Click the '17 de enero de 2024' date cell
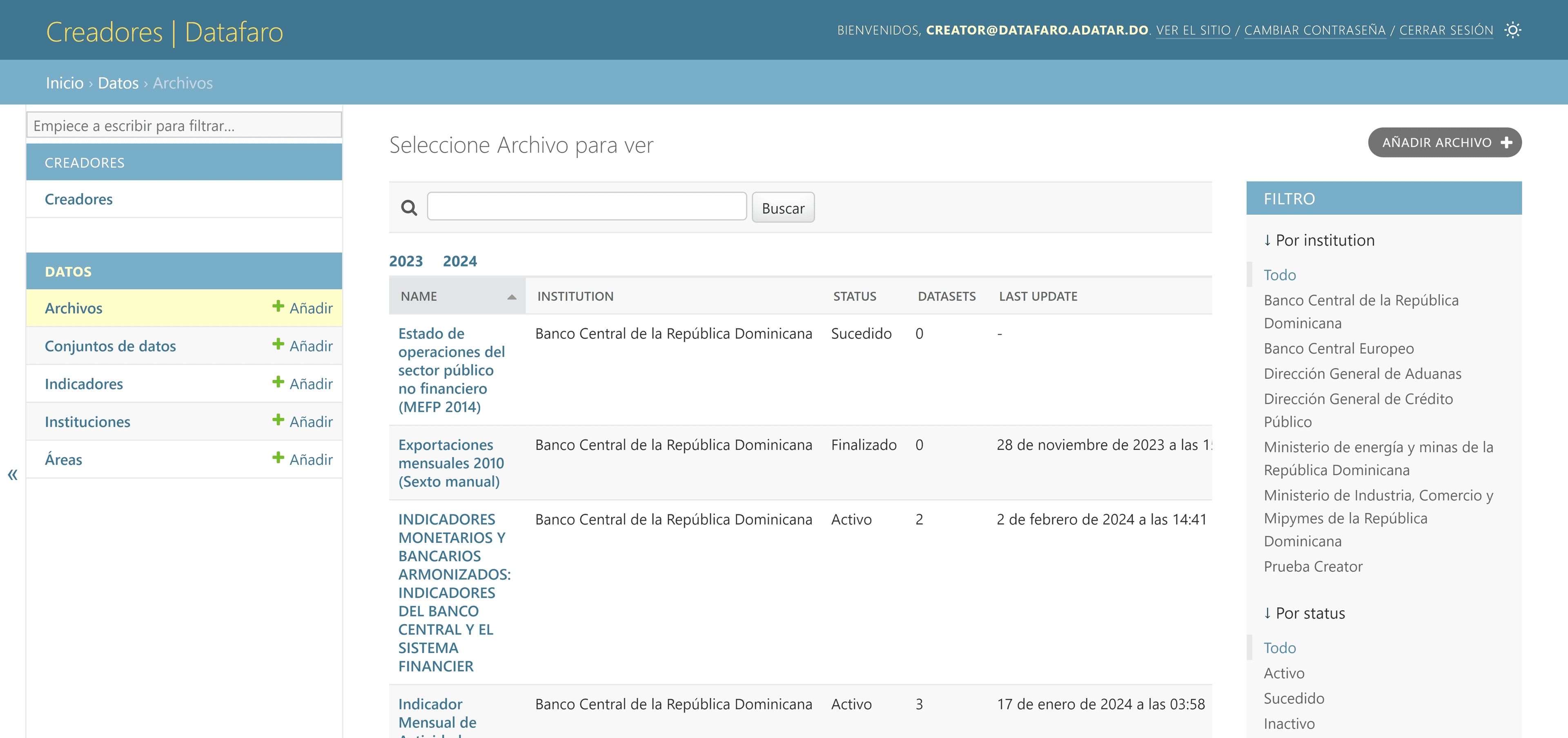 (1100, 704)
